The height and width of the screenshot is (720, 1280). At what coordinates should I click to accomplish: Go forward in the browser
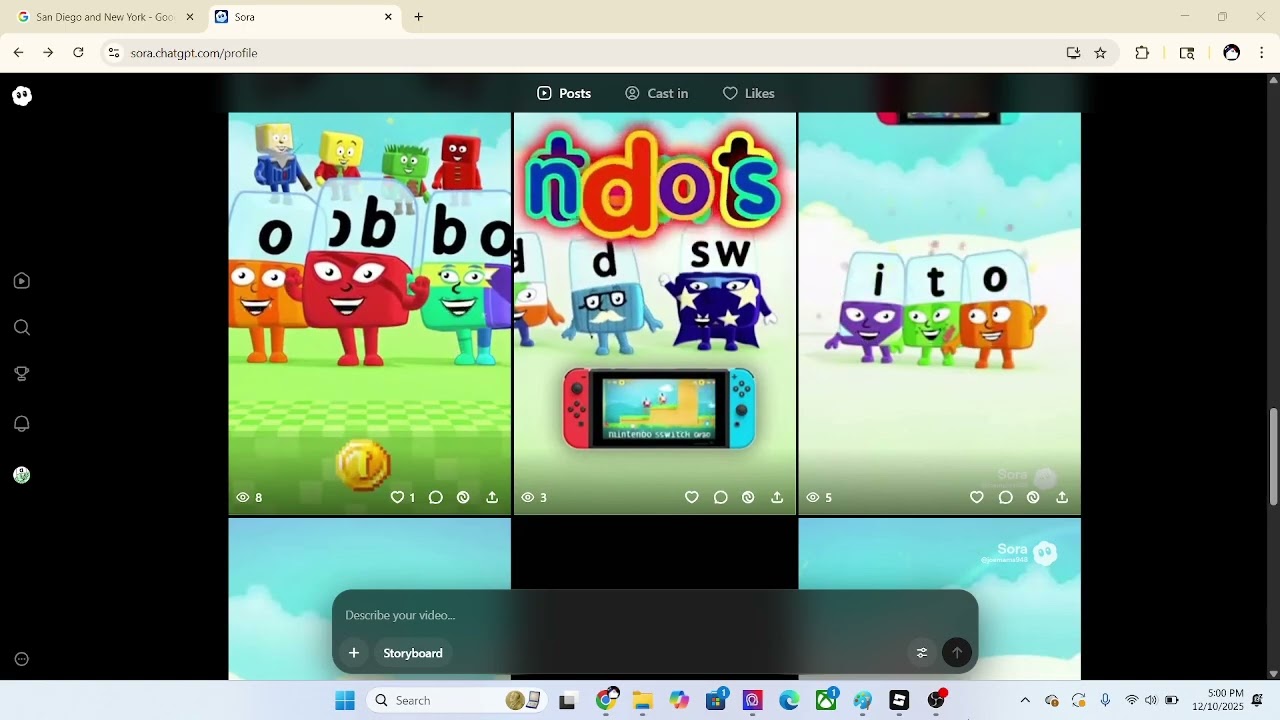click(x=48, y=53)
